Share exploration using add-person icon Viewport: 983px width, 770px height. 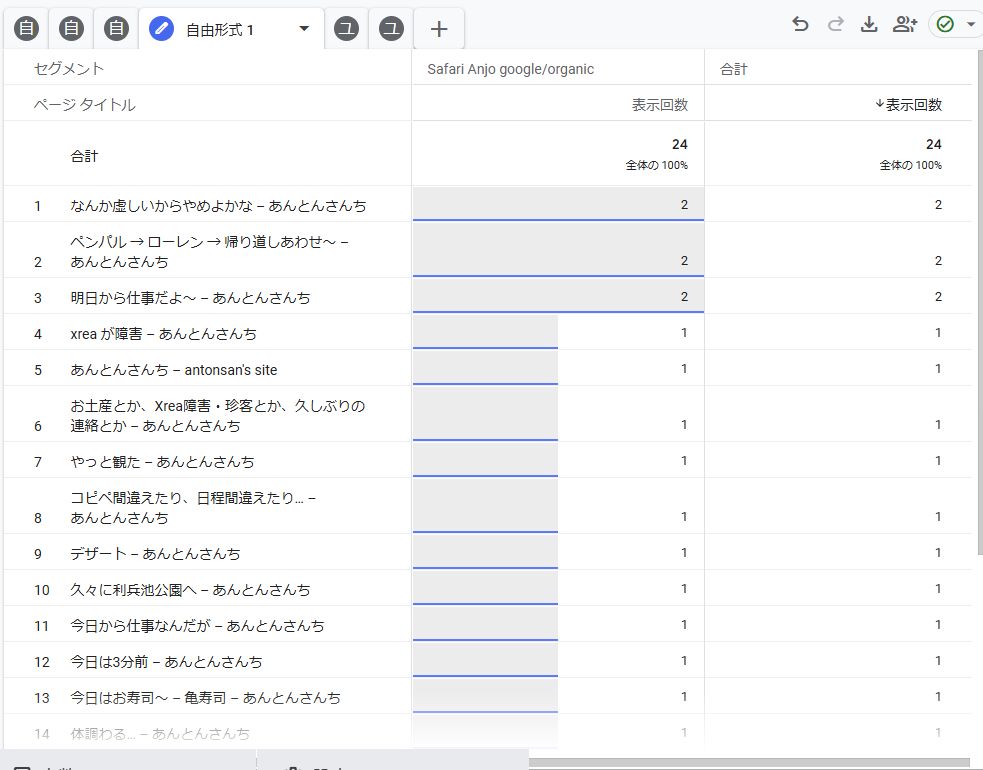905,25
